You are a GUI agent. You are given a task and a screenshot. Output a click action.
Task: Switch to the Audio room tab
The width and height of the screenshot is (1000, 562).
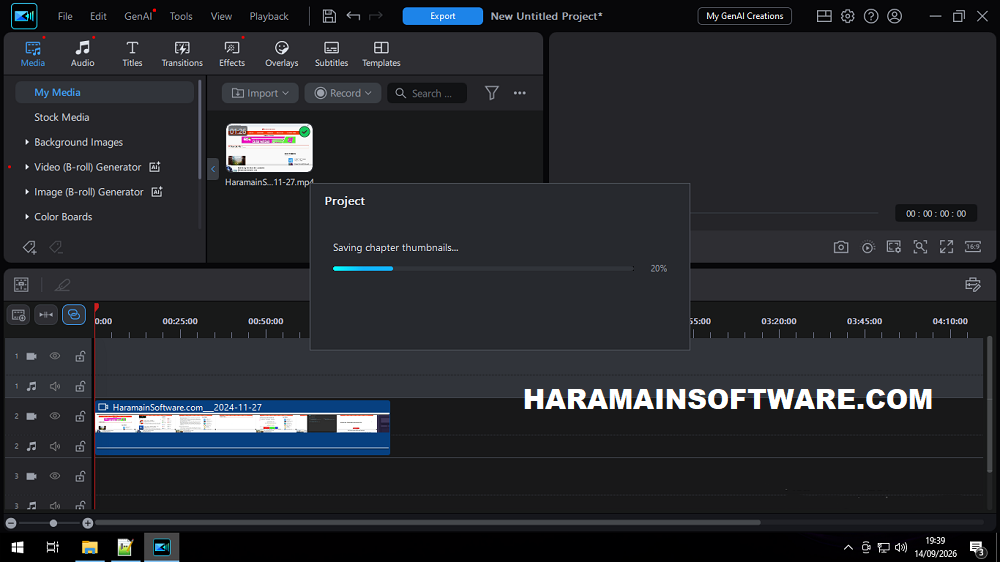(x=82, y=54)
